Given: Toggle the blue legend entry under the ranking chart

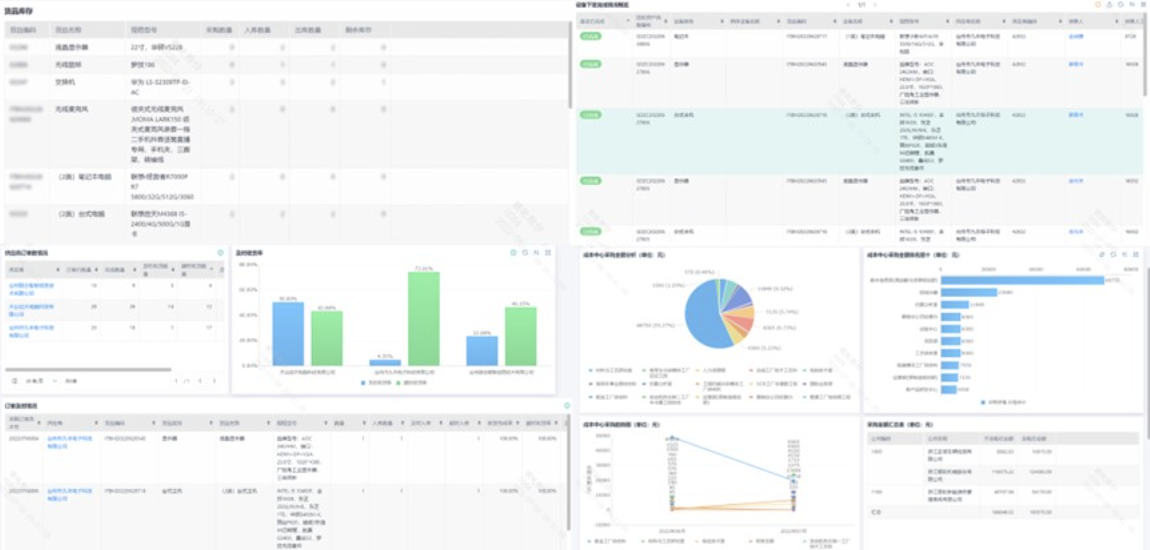Looking at the screenshot, I should click(x=1001, y=402).
